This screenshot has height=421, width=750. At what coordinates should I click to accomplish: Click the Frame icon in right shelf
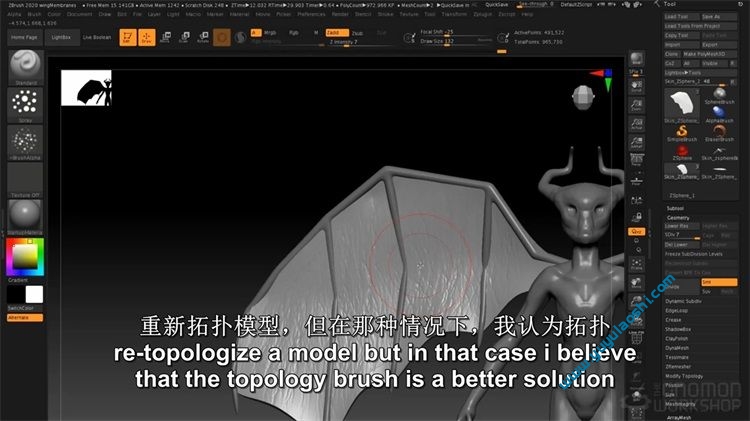click(636, 265)
